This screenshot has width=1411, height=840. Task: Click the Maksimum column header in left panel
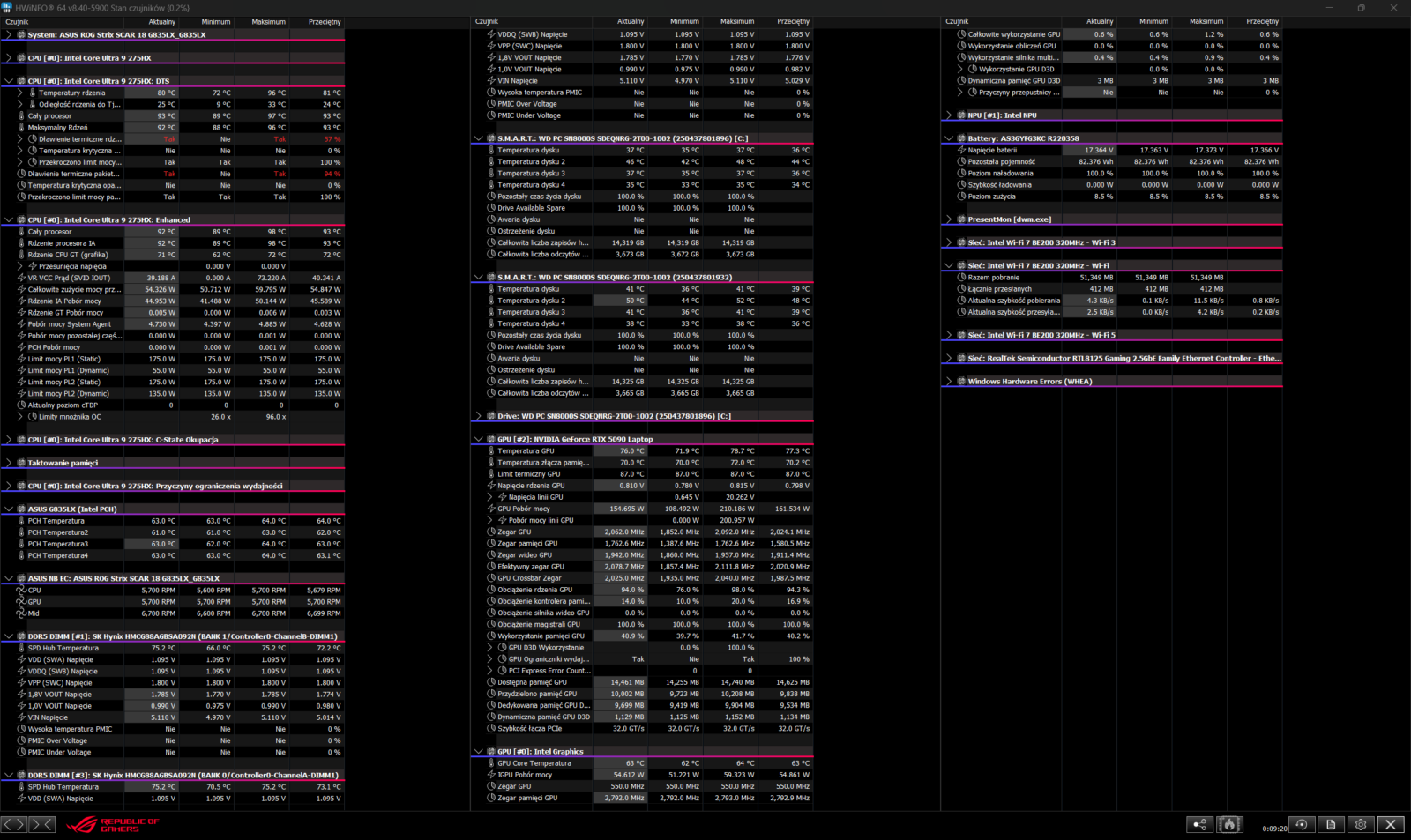pos(268,21)
